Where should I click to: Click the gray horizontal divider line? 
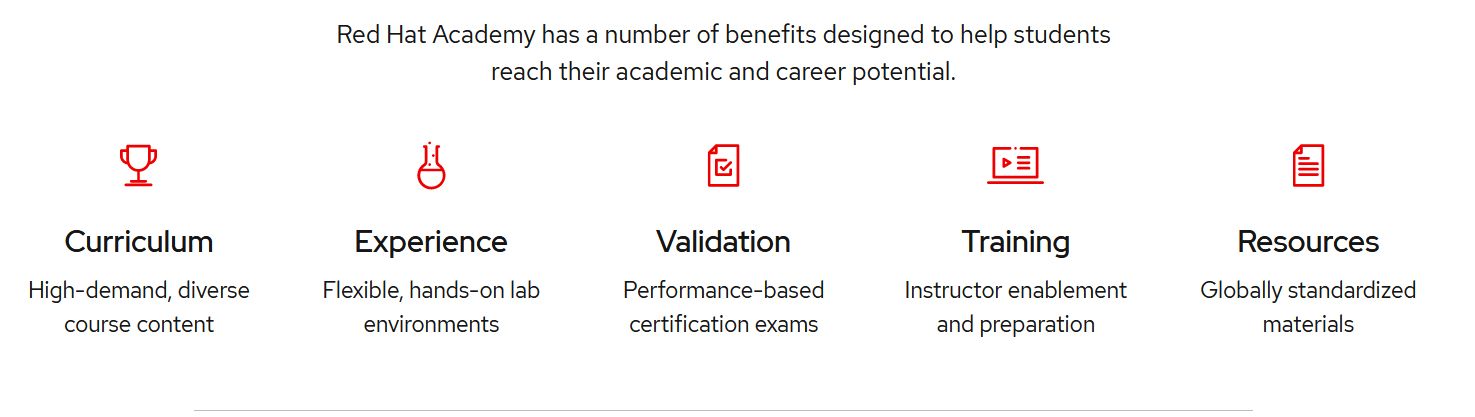723,410
